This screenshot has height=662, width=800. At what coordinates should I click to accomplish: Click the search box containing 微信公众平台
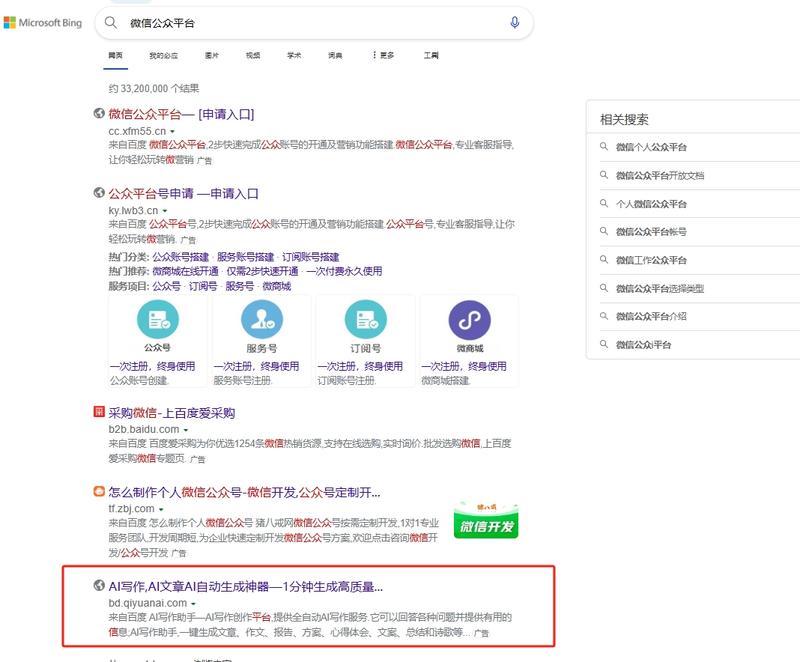point(314,23)
